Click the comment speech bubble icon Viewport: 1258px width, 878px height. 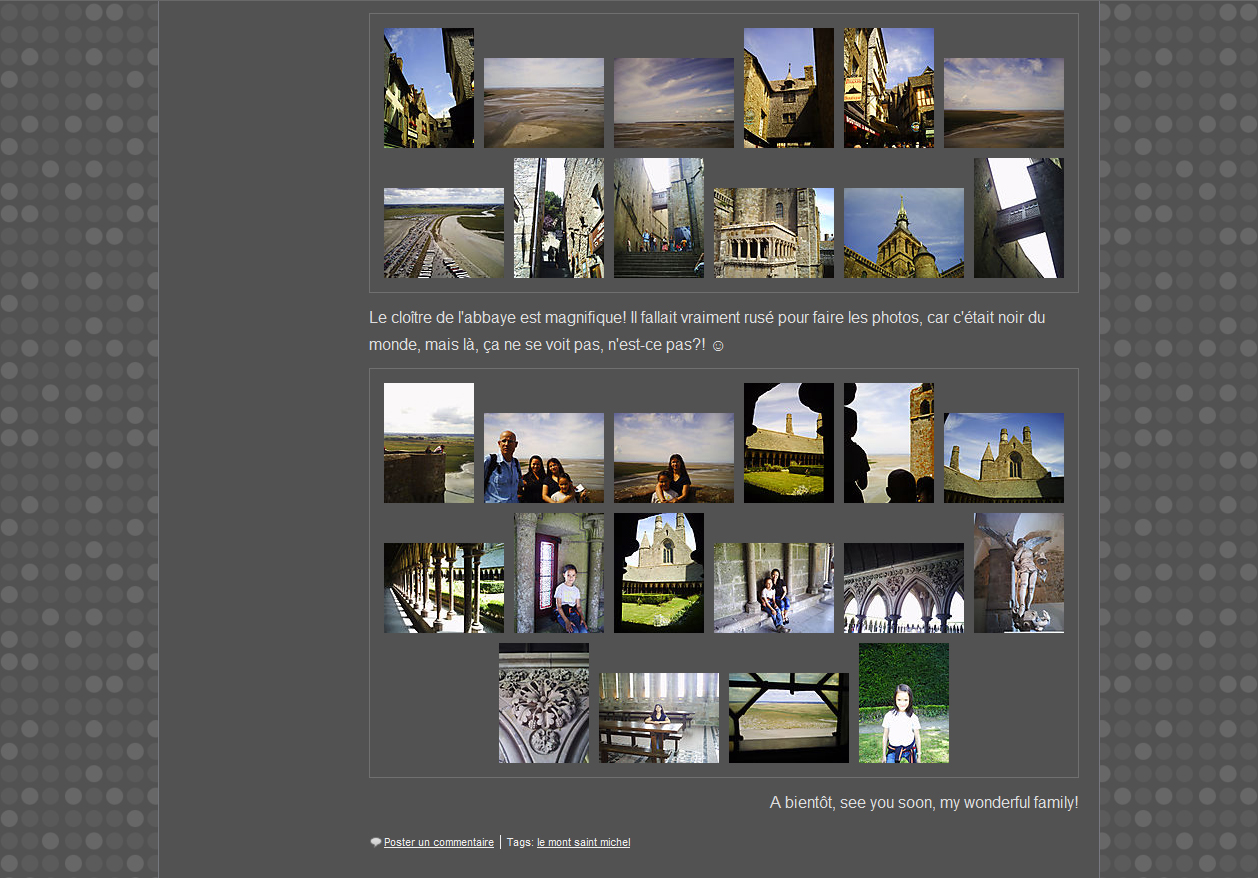tap(375, 843)
